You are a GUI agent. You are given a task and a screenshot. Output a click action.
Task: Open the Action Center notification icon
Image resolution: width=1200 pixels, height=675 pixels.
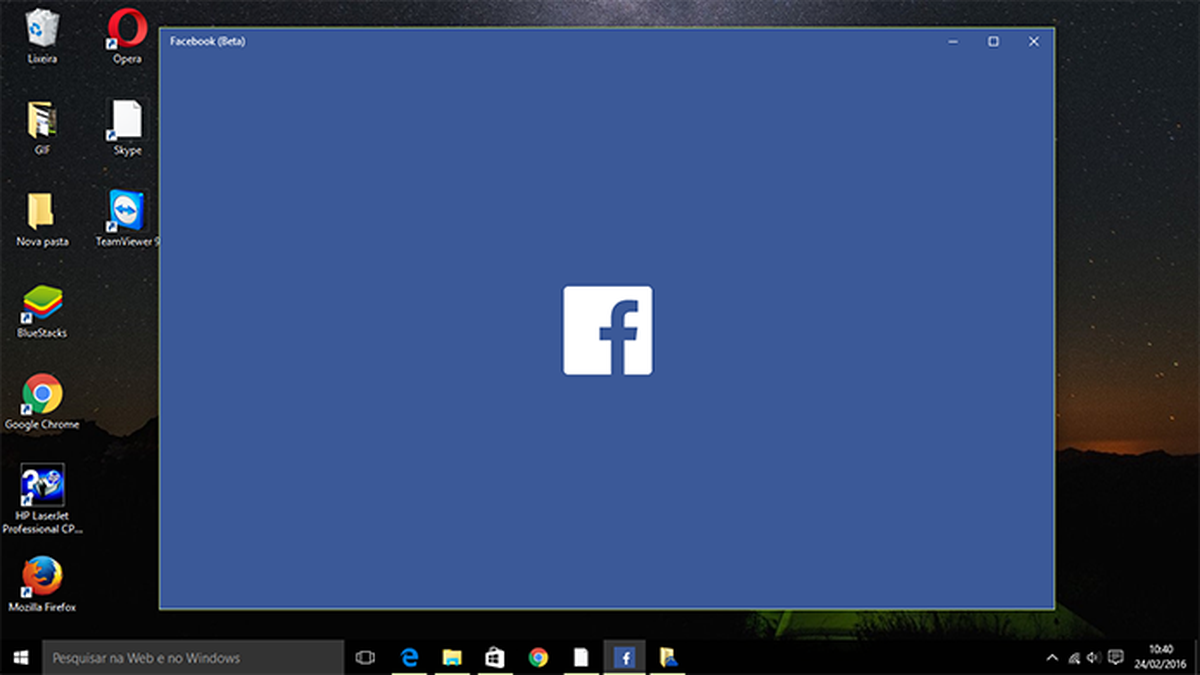[1118, 657]
